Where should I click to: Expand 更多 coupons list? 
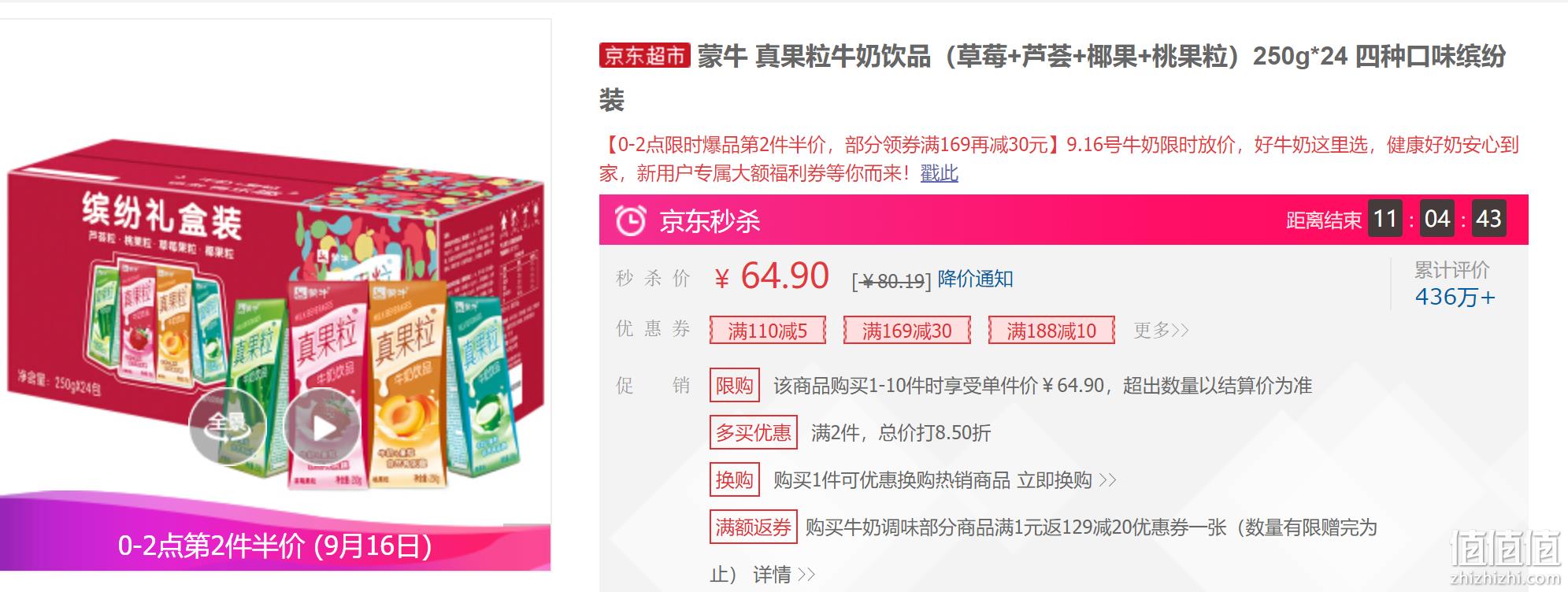pyautogui.click(x=1161, y=330)
